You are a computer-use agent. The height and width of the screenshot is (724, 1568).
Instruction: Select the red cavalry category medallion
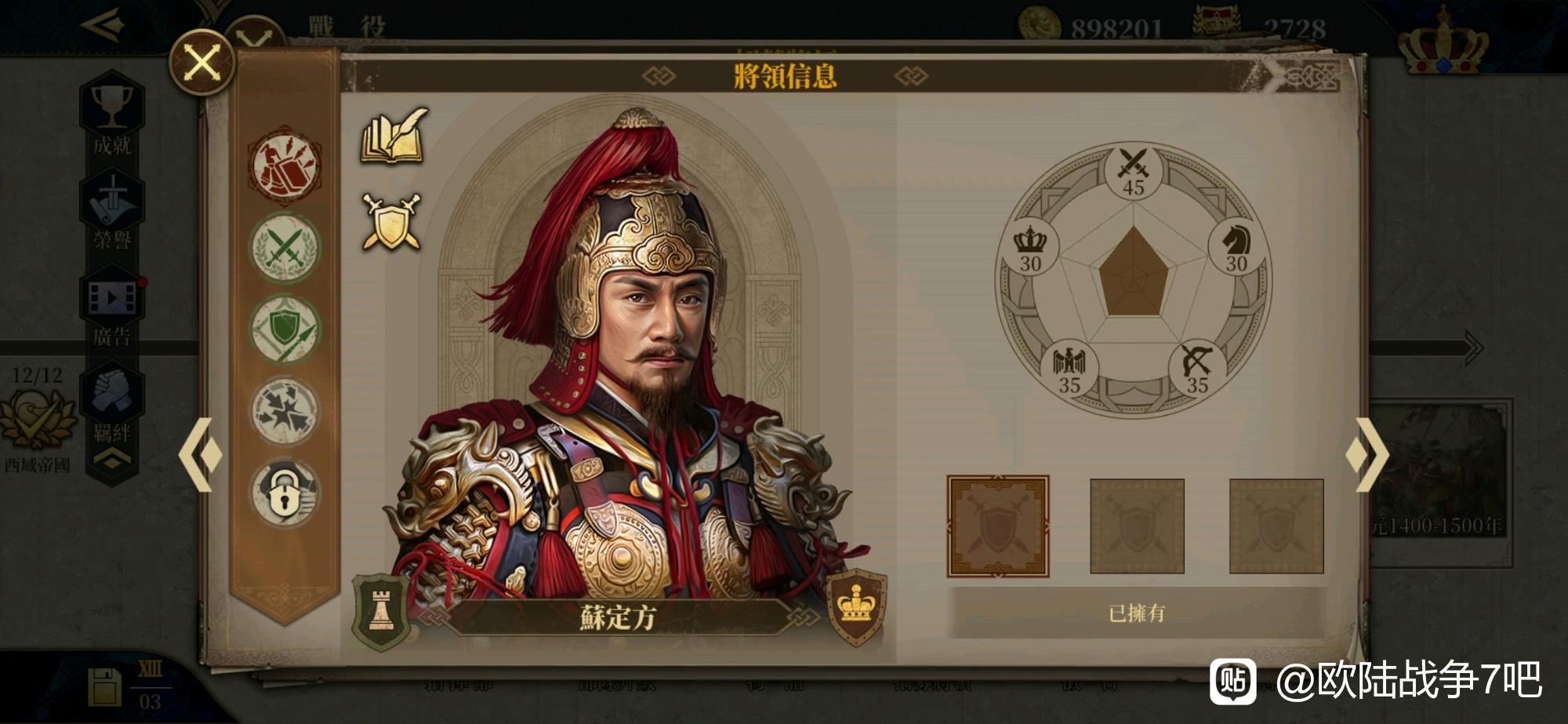(x=285, y=166)
